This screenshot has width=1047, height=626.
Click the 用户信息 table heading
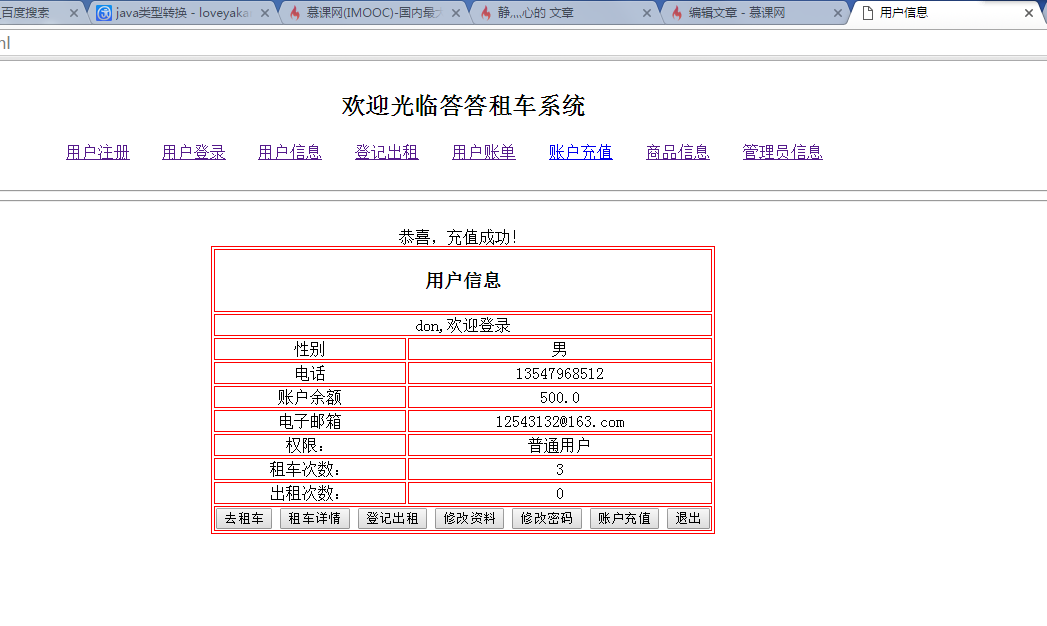click(x=463, y=280)
